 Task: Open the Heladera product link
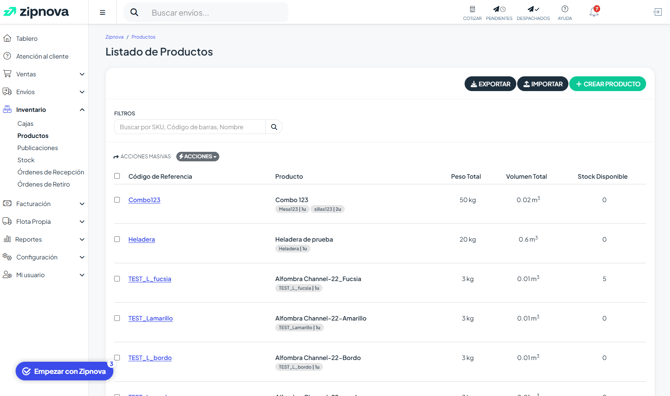[x=141, y=239]
